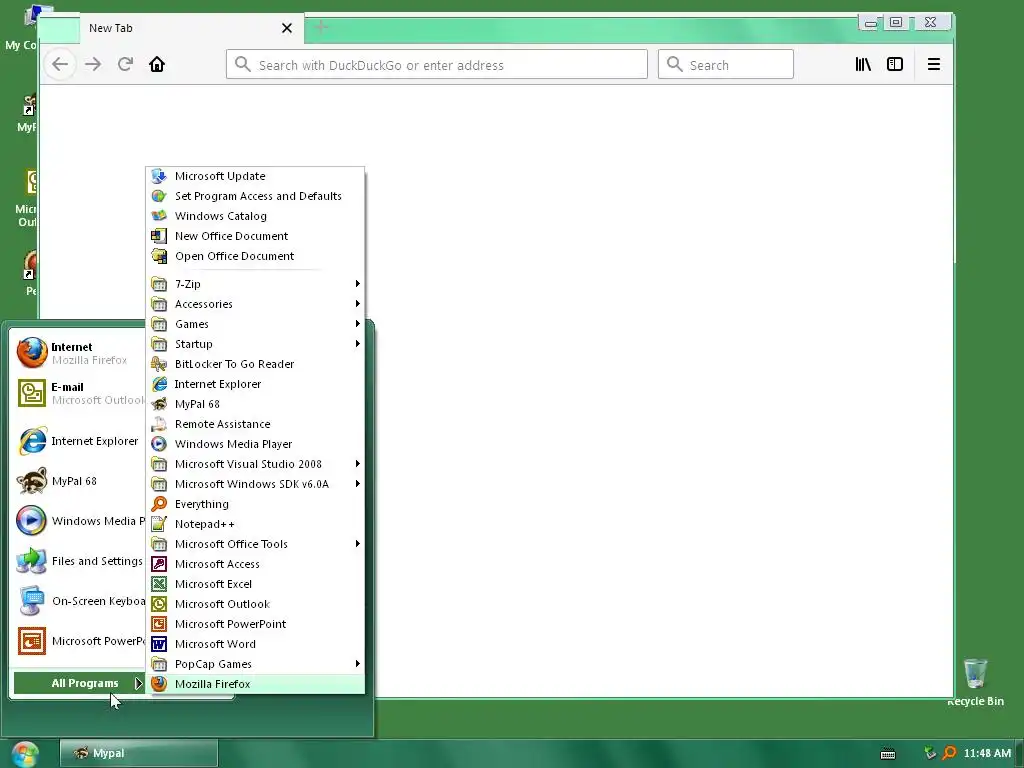Open Windows Media Player in Start menu left pane

(x=79, y=521)
